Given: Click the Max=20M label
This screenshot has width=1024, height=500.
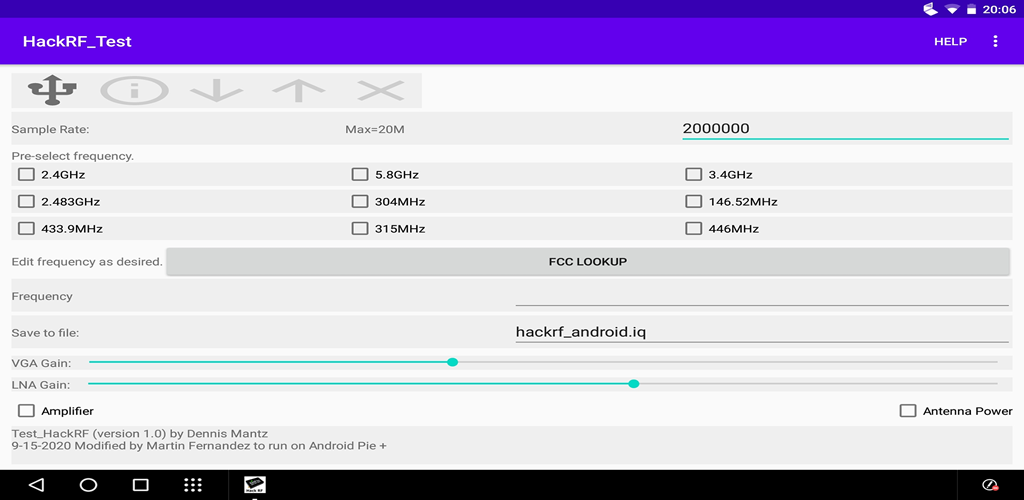Looking at the screenshot, I should (x=375, y=129).
